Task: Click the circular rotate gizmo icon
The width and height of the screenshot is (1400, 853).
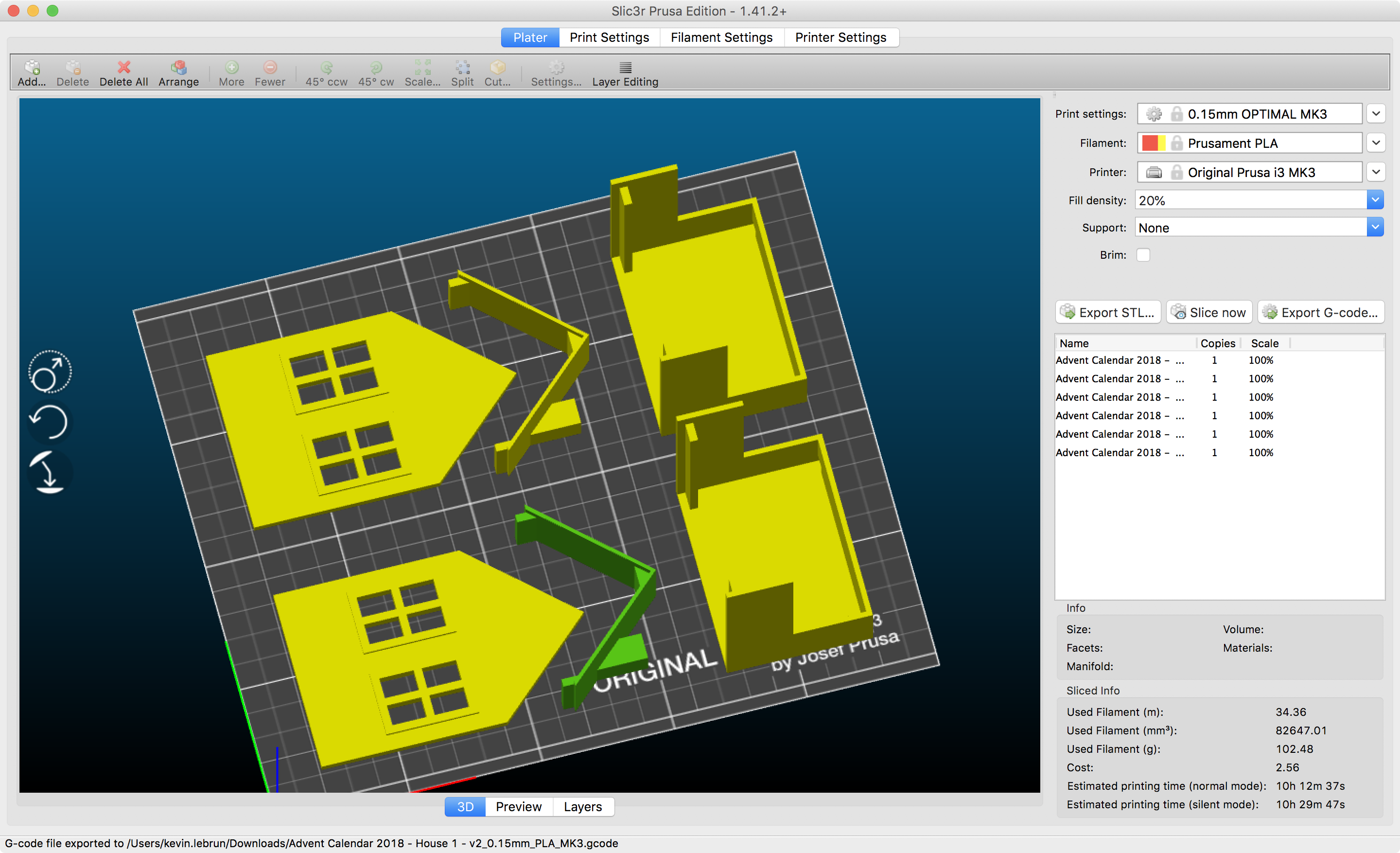Action: 50,372
